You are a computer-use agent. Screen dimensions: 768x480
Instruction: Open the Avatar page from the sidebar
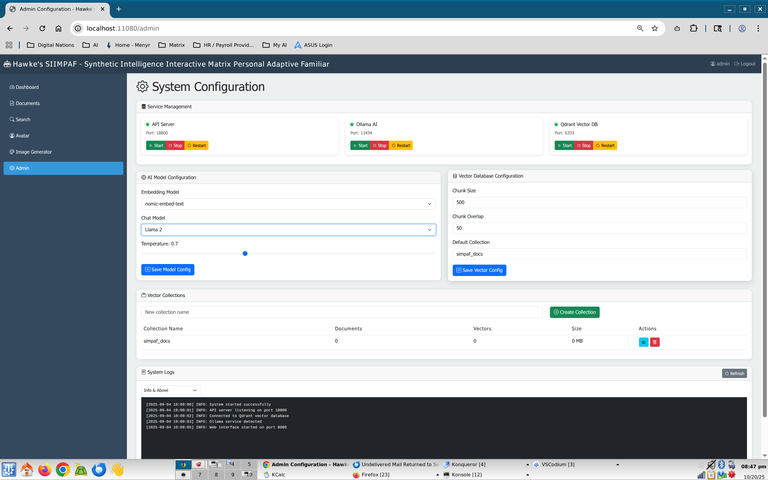(22, 135)
